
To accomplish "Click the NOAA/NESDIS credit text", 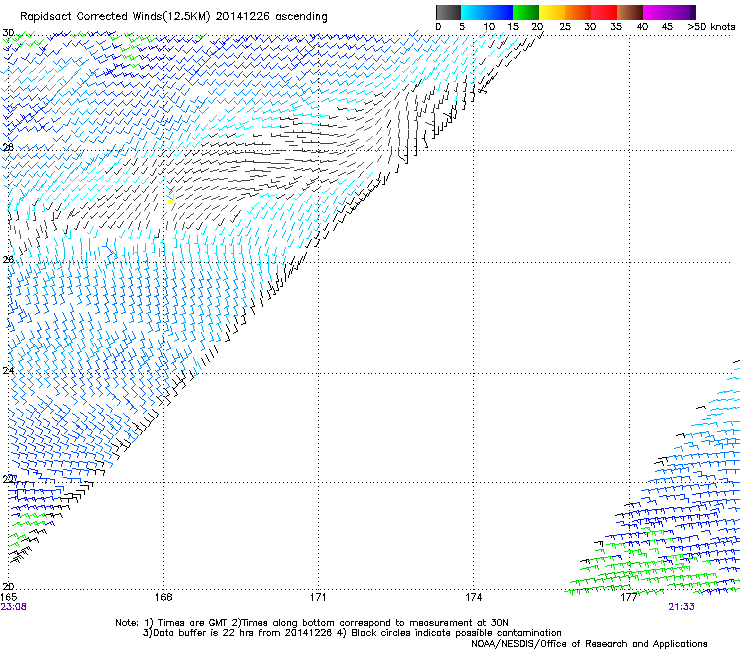I will tap(589, 644).
